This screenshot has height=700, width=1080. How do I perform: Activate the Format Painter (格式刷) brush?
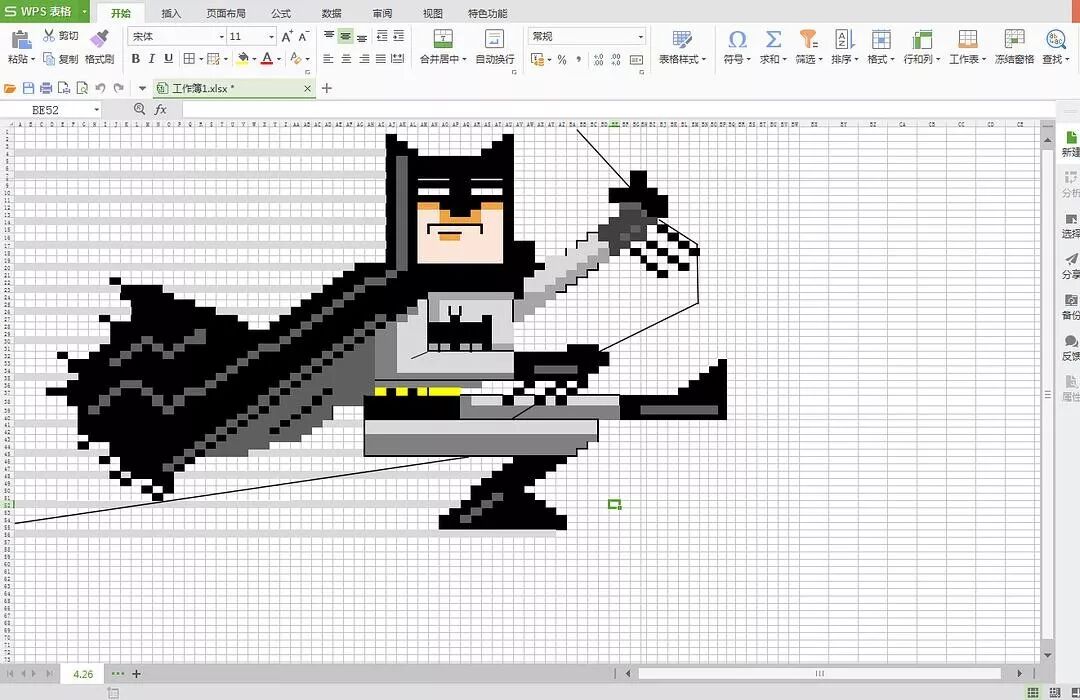[99, 37]
